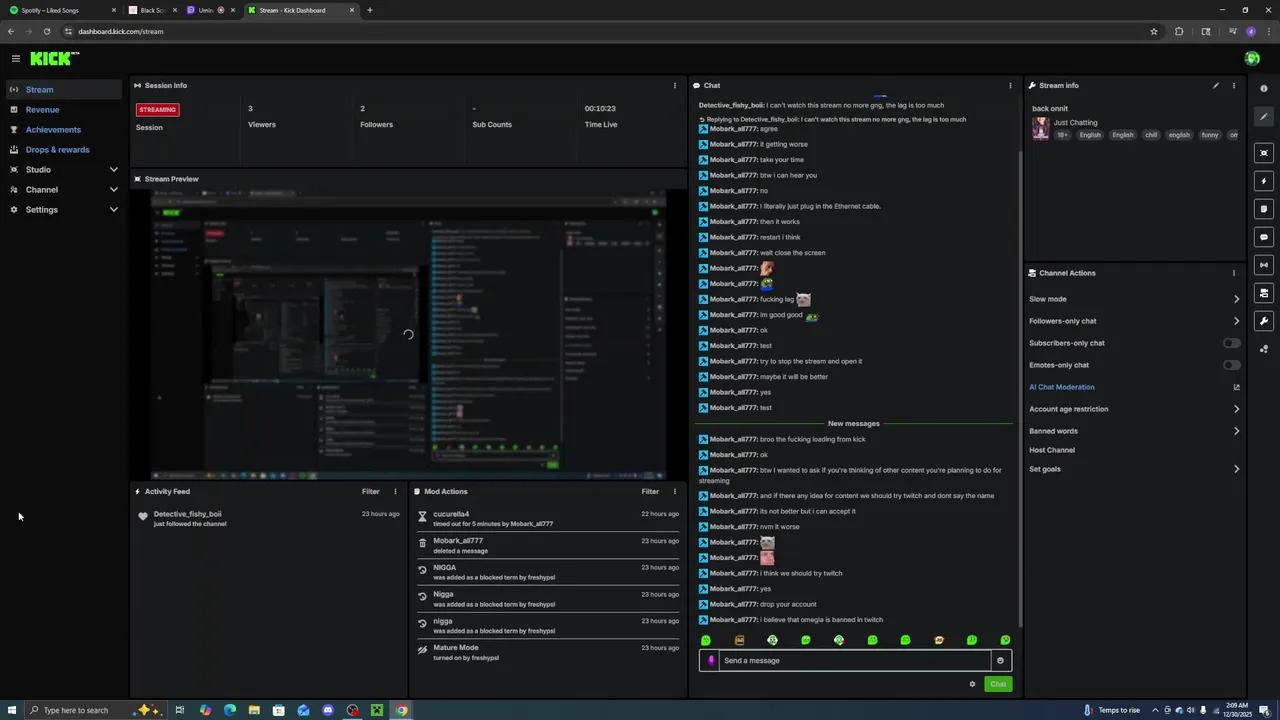
Task: Click the chat bubble icon in the right sidebar
Action: tap(1264, 237)
